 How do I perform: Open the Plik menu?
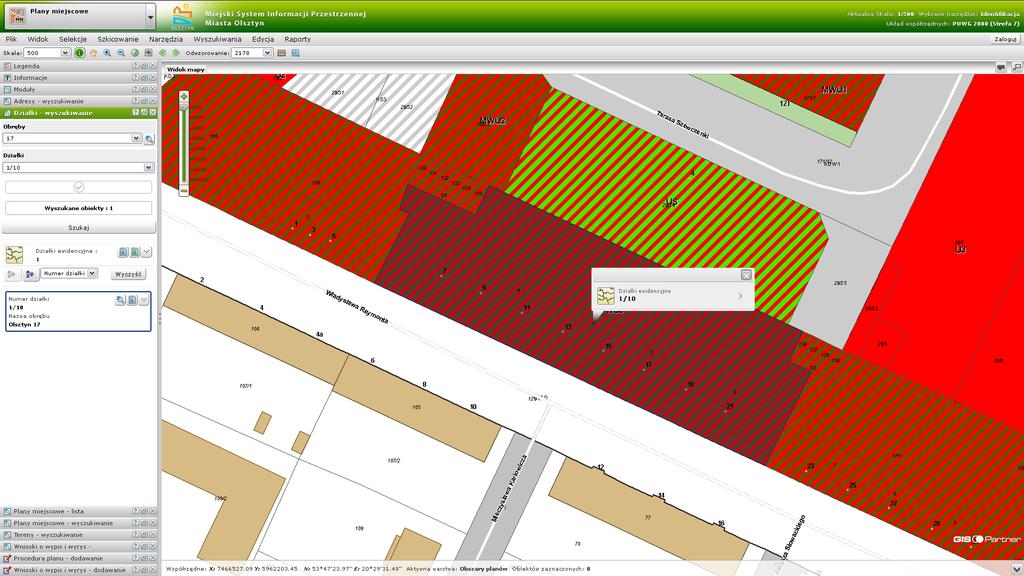[x=11, y=39]
